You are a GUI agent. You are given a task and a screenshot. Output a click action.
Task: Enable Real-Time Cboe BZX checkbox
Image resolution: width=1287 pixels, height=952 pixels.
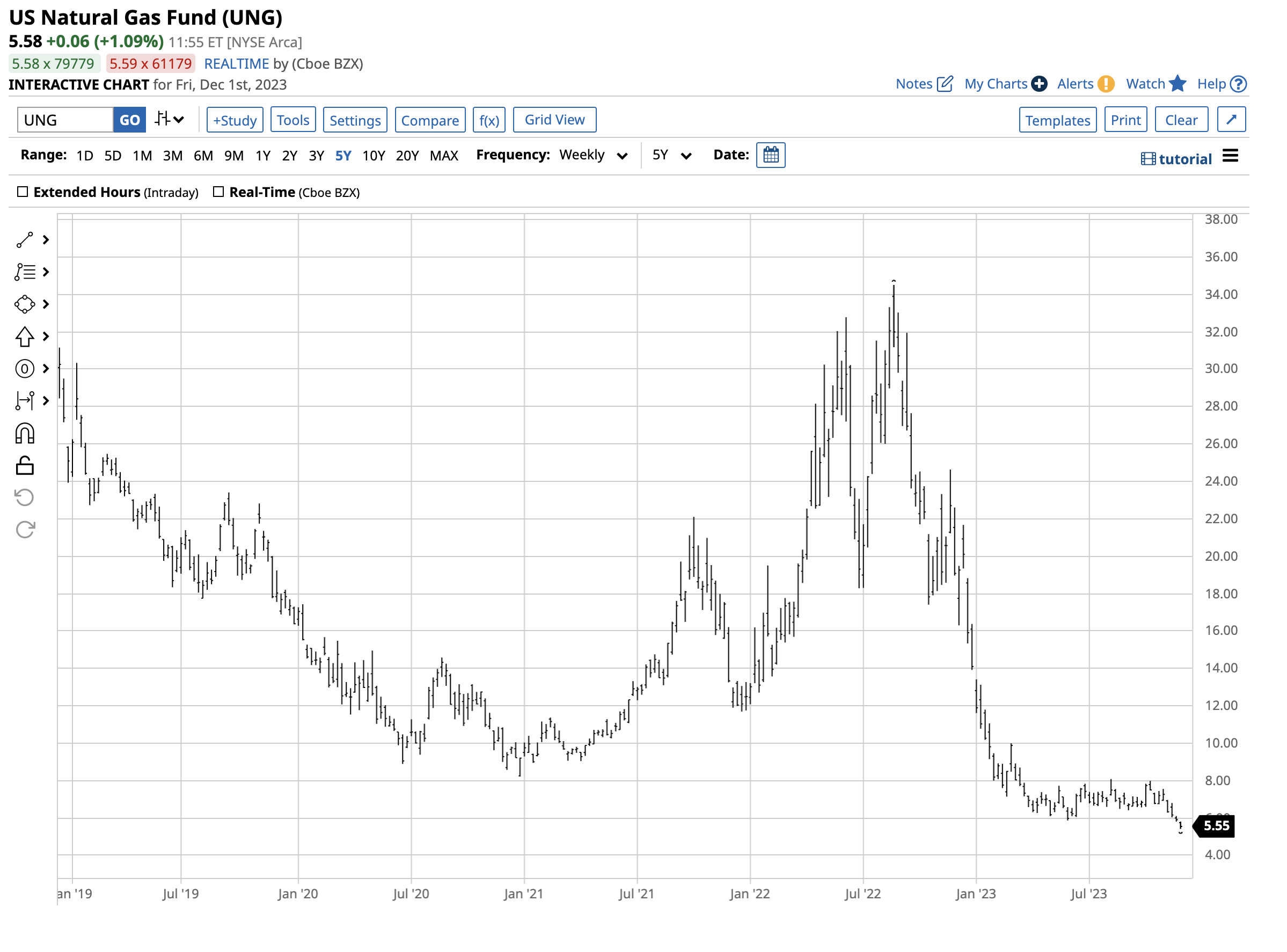pyautogui.click(x=218, y=192)
